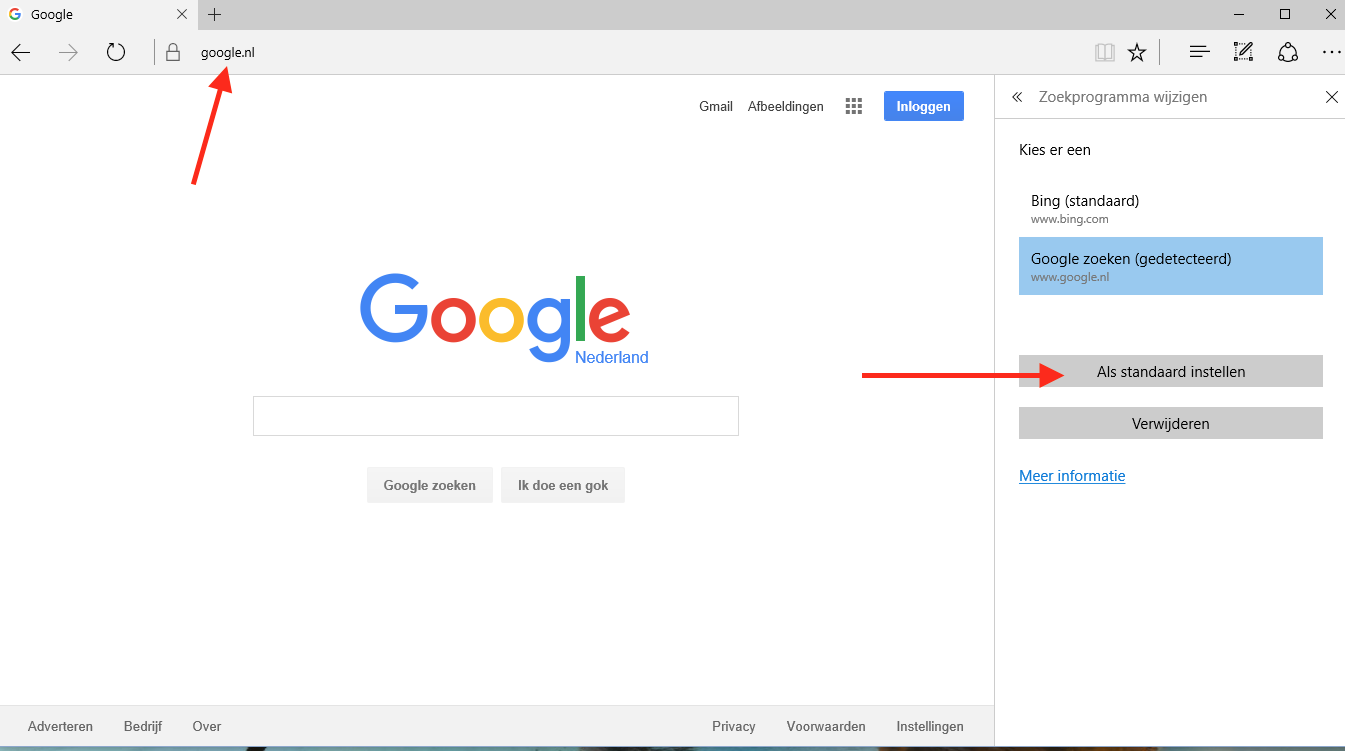
Task: Reload the page with refresh icon
Action: click(x=116, y=52)
